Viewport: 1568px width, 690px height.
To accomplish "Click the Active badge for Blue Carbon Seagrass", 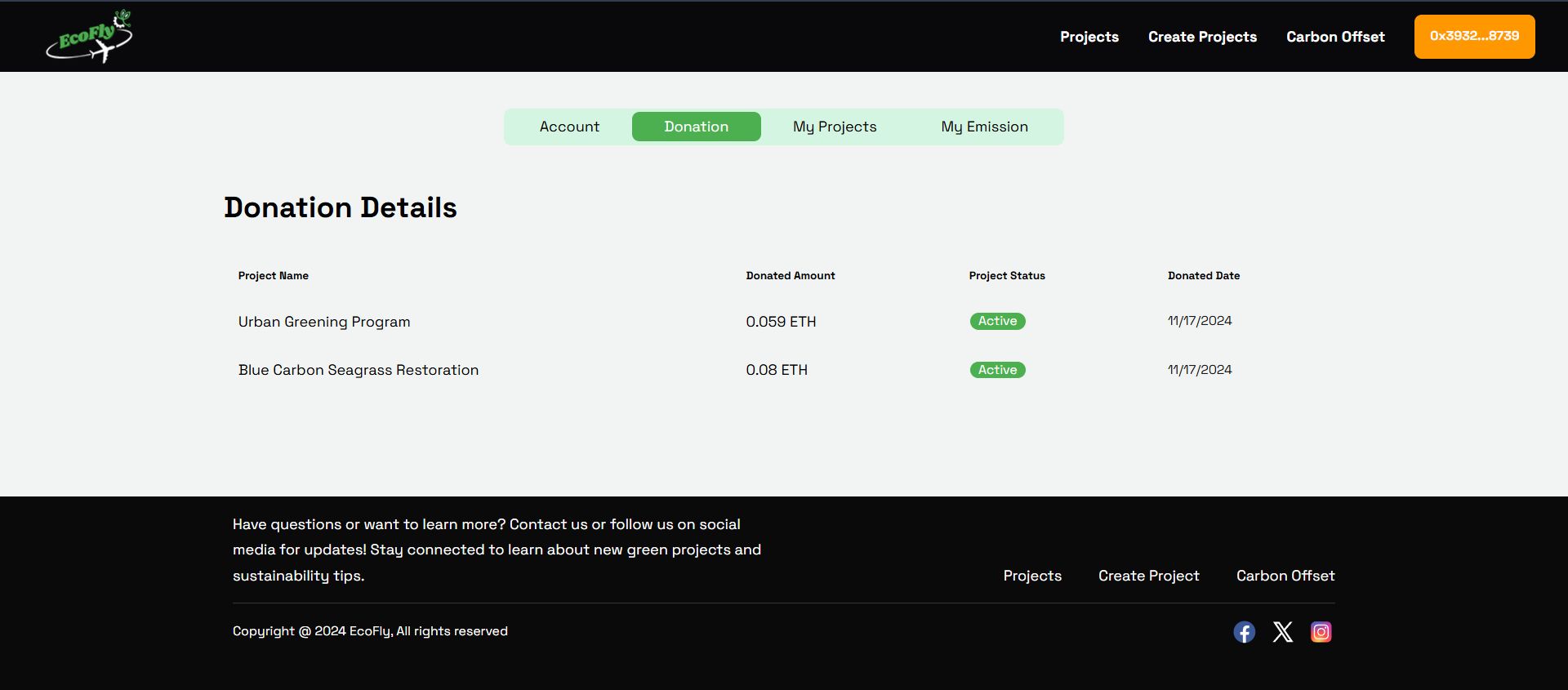I will (x=997, y=370).
